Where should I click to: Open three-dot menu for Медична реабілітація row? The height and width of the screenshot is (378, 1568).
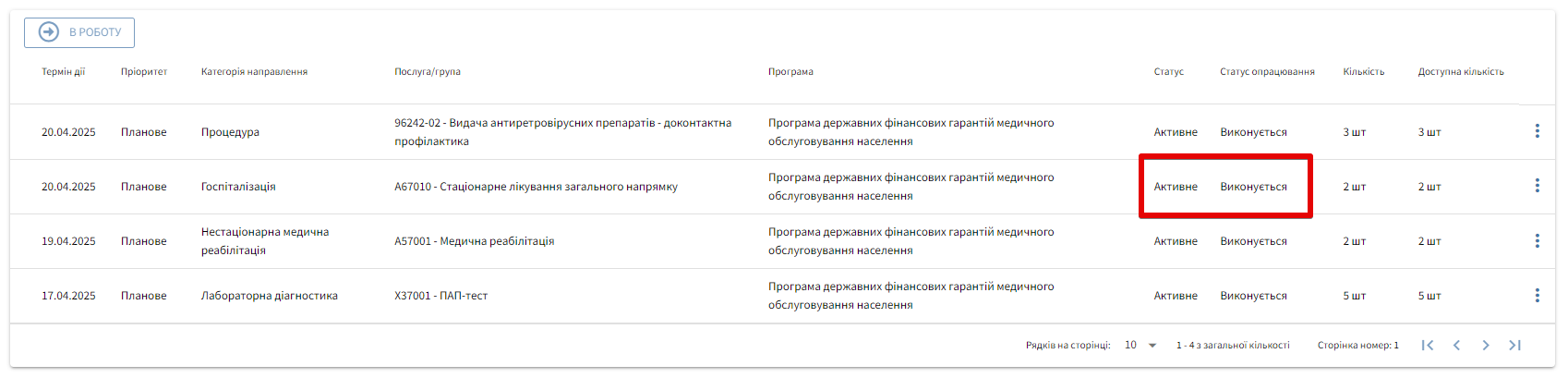[1537, 240]
